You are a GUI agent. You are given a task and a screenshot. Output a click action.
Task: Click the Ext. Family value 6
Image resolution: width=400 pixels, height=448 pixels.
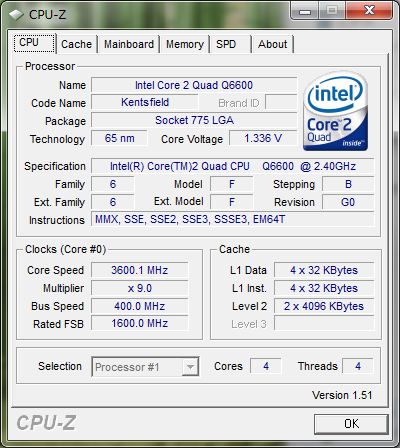113,202
